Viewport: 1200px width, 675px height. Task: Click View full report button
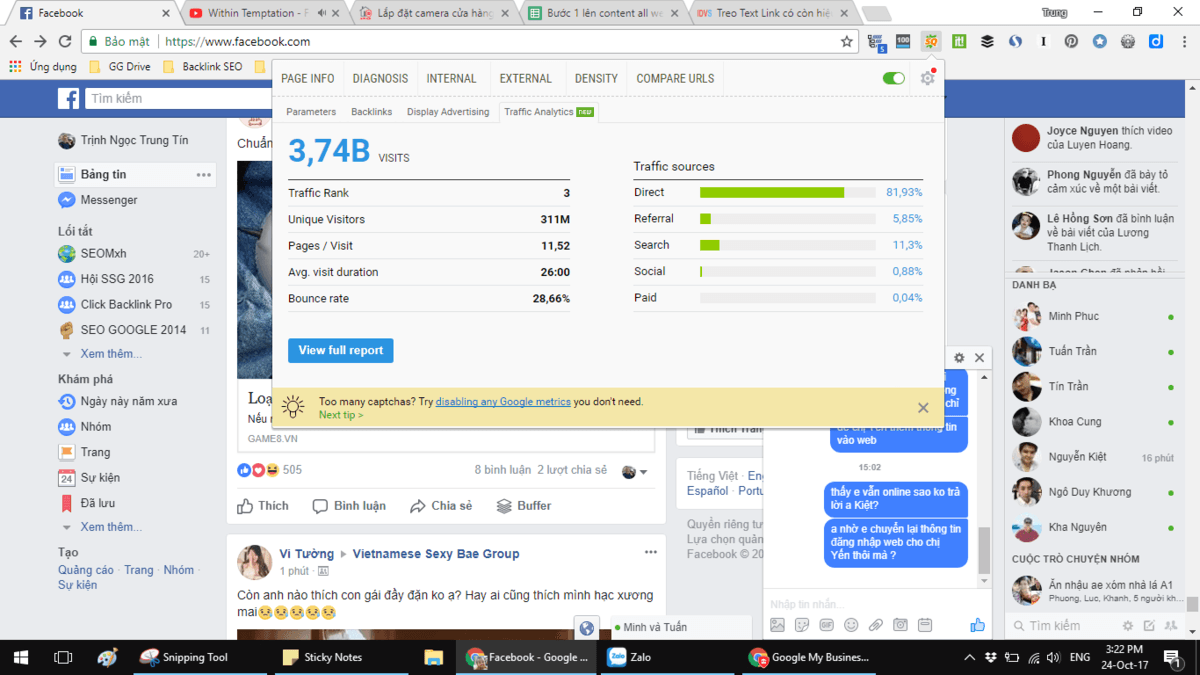click(341, 351)
